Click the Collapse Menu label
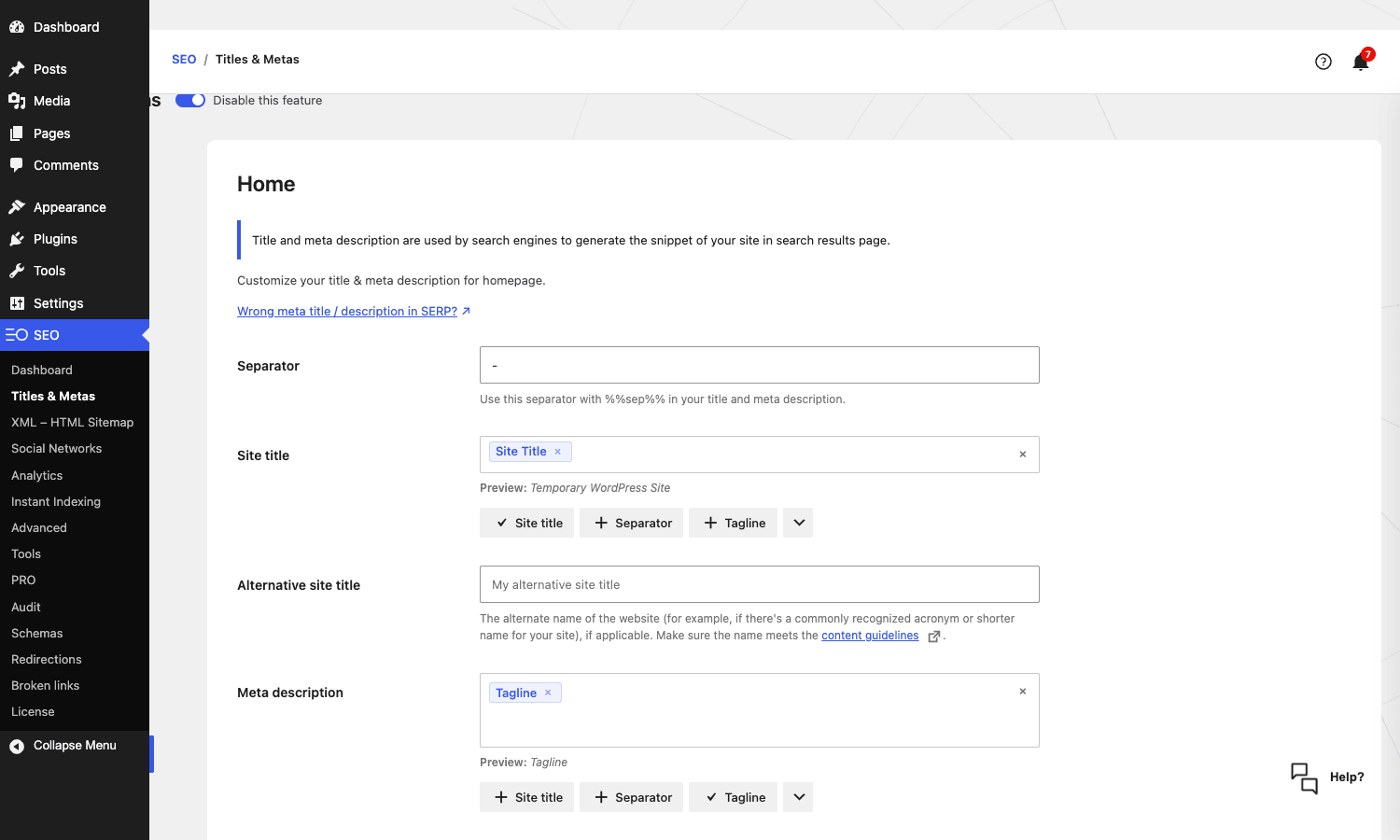This screenshot has width=1400, height=840. click(x=75, y=746)
